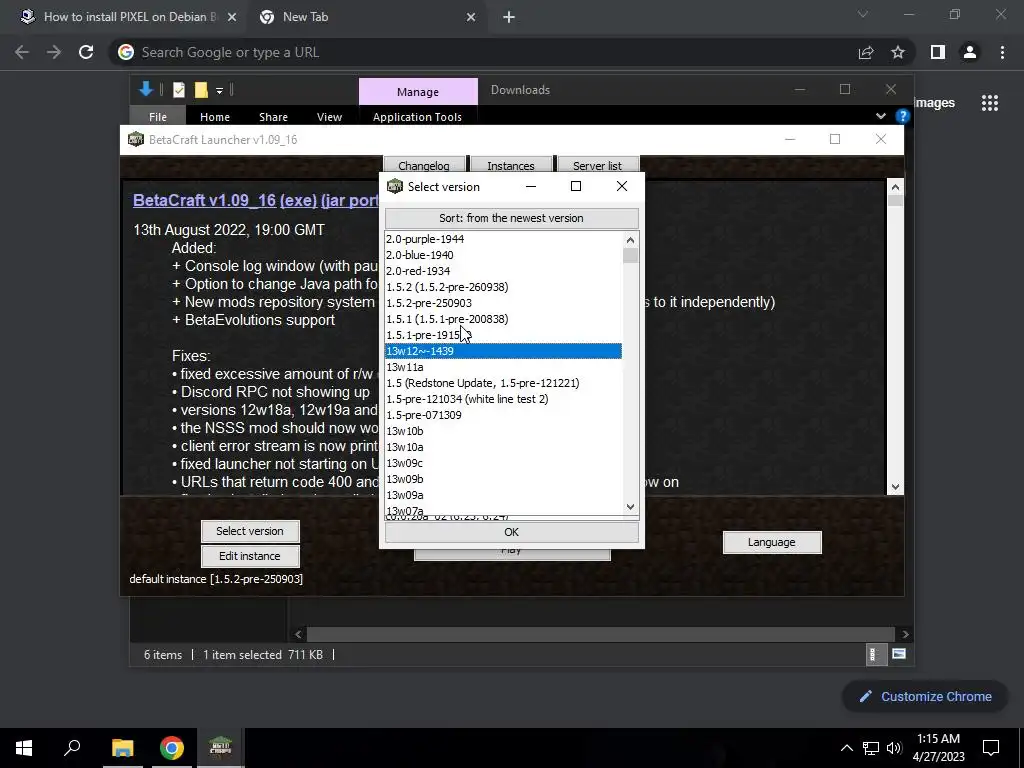Open the Changelog tab in BetaCraft

coord(424,165)
